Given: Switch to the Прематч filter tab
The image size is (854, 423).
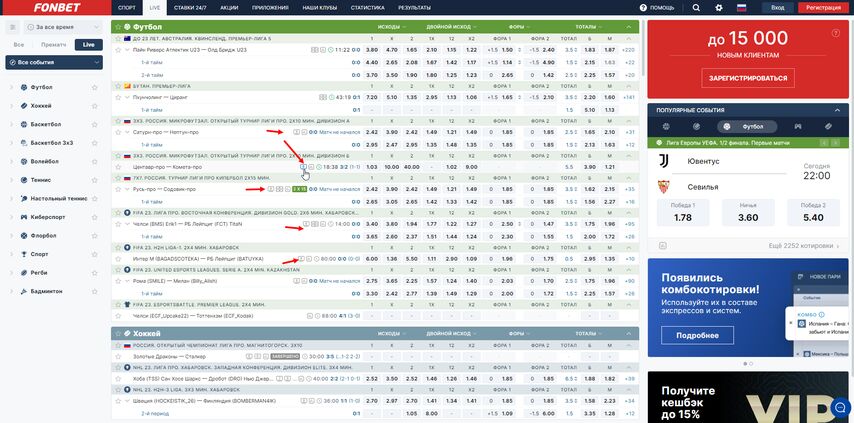Looking at the screenshot, I should (53, 45).
